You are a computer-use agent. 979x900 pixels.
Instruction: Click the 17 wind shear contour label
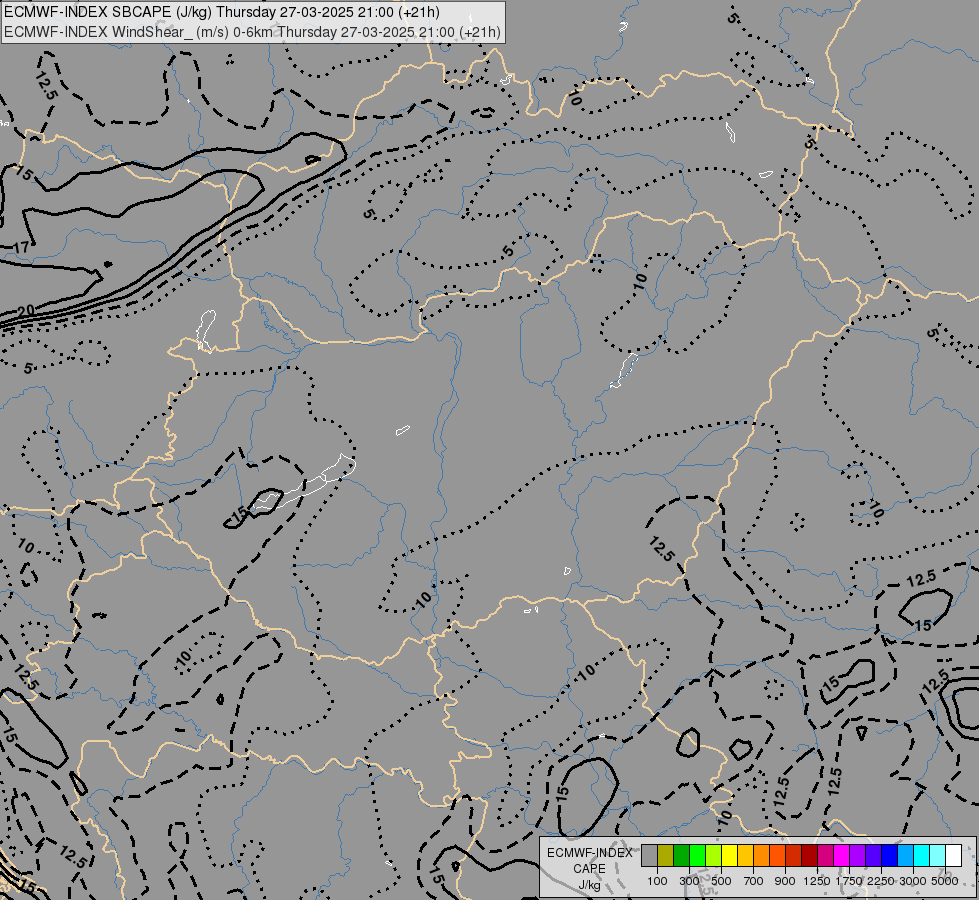tap(21, 247)
